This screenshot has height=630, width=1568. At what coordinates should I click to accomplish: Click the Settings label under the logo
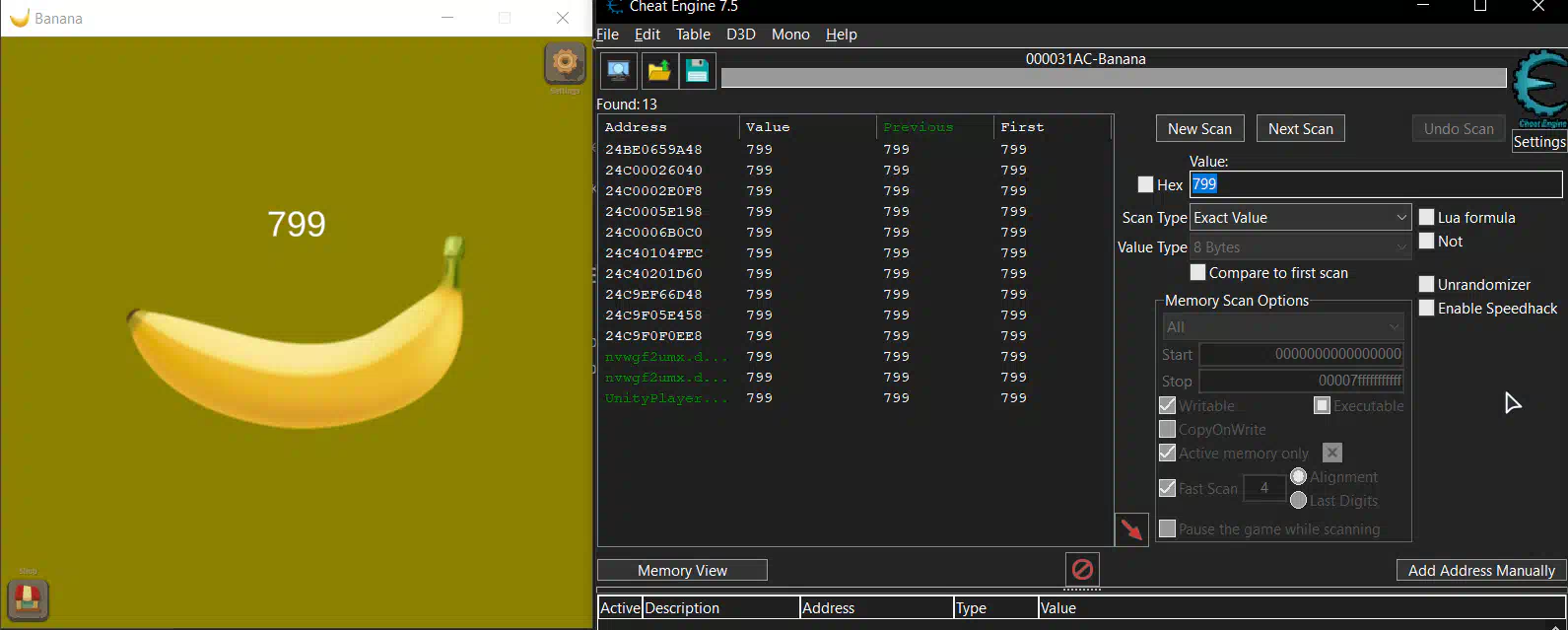point(1539,142)
